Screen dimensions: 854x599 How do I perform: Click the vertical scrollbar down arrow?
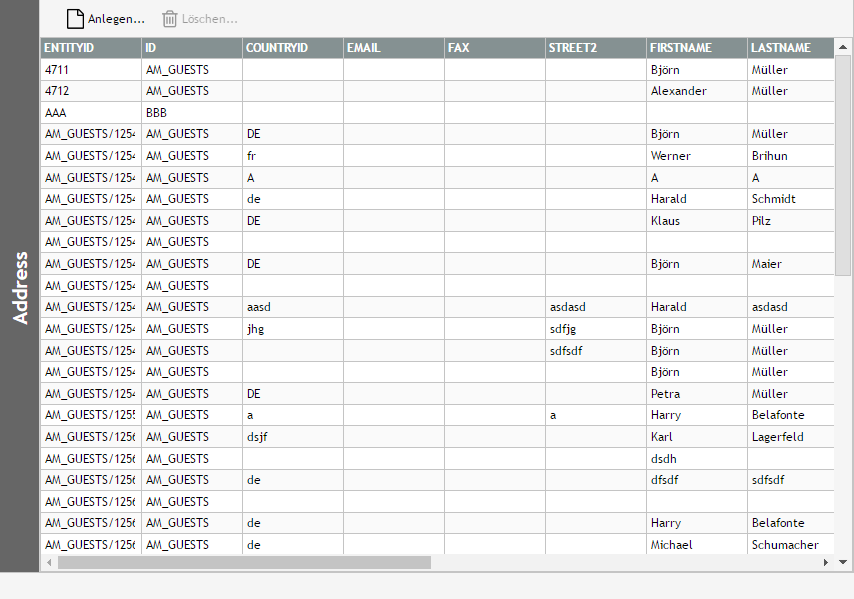click(842, 548)
